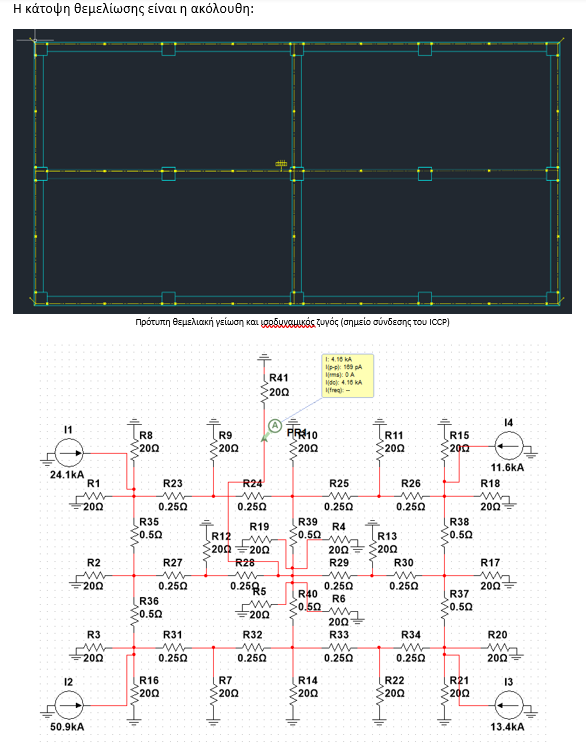586x749 pixels.
Task: Select the I1 24.1kA current source symbol
Action: point(69,452)
